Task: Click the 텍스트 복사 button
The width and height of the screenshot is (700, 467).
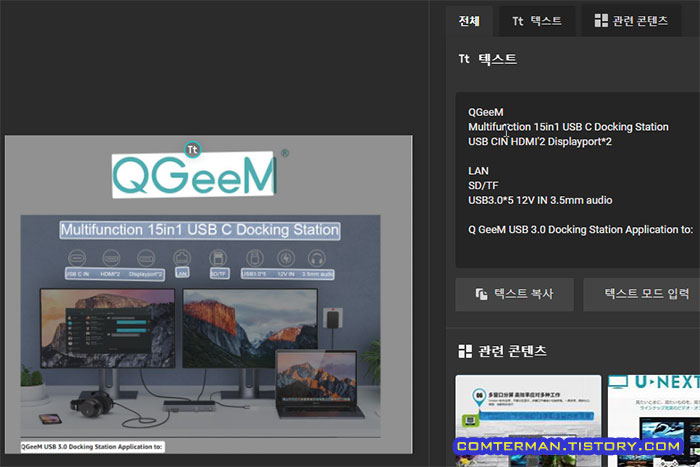Action: tap(514, 294)
